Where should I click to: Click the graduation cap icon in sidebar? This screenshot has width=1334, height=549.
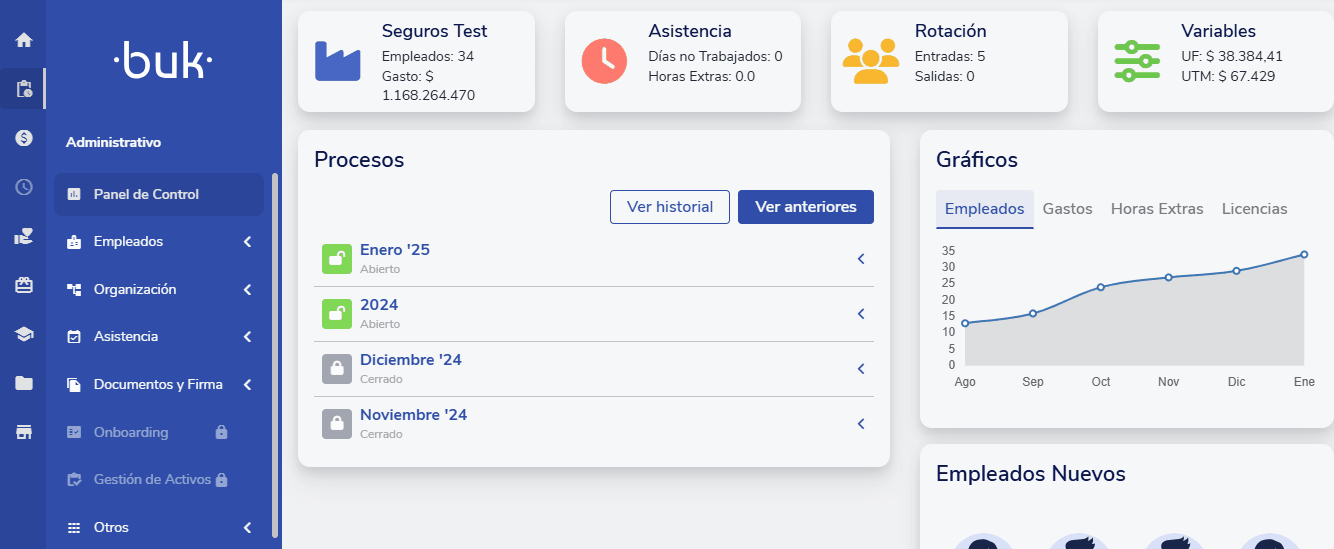tap(24, 334)
